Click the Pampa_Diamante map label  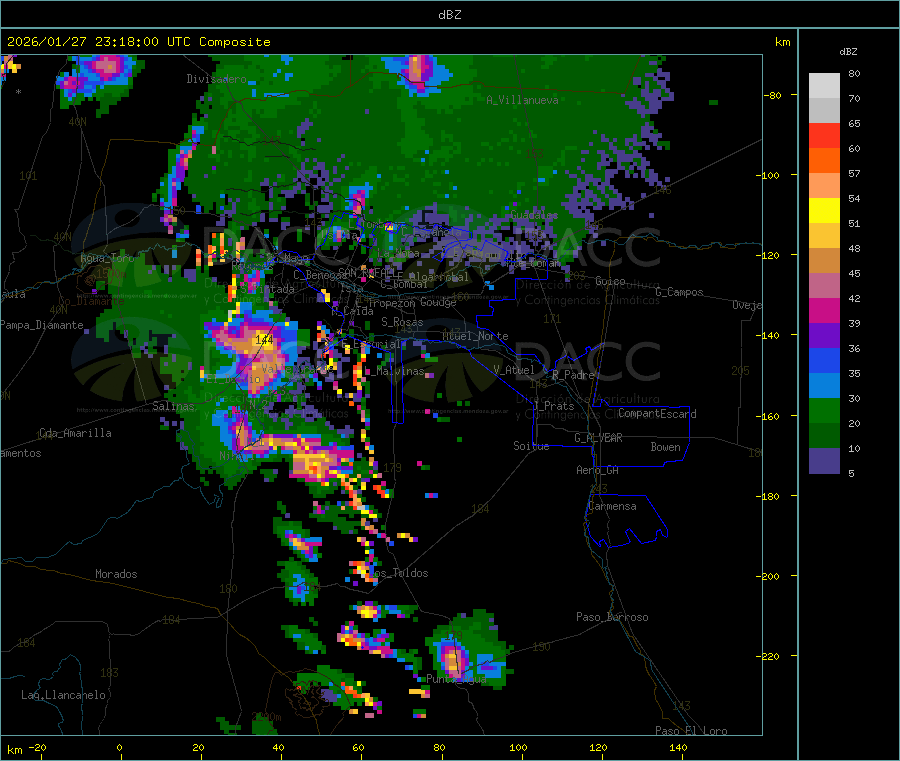(x=42, y=325)
